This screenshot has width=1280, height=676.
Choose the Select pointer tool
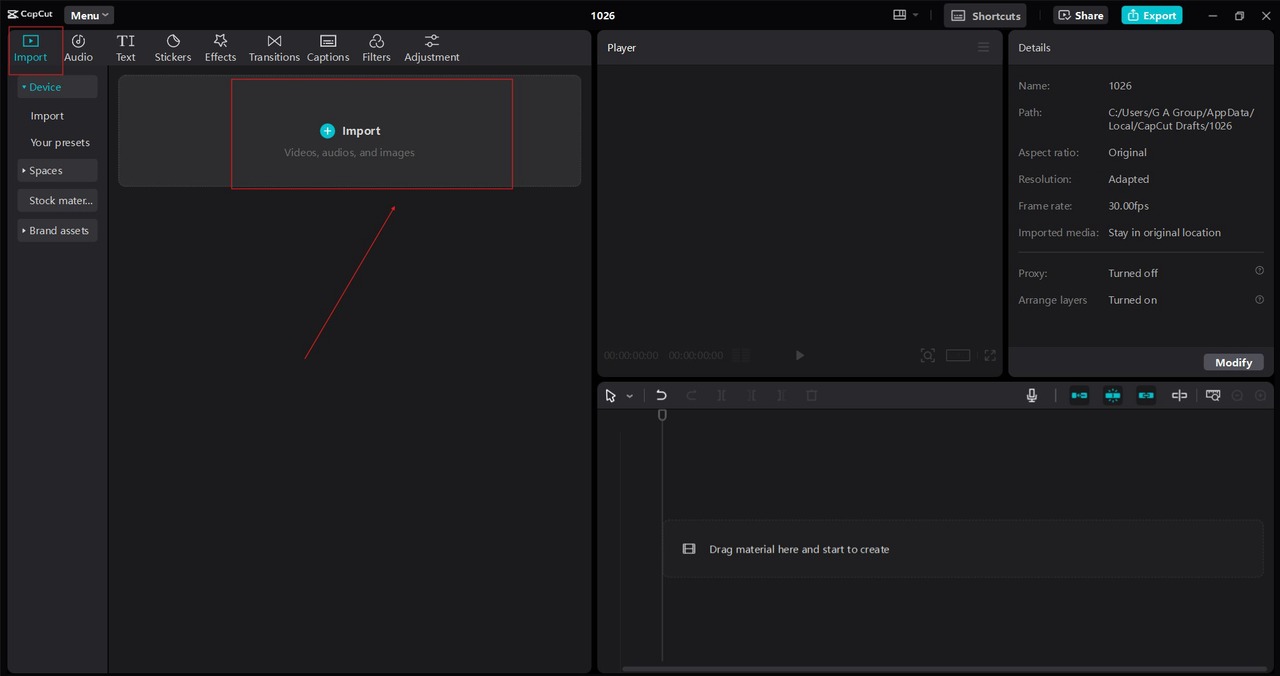(x=610, y=396)
